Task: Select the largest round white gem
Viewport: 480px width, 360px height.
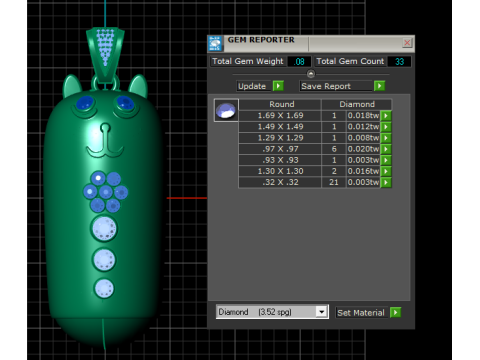Action: (x=104, y=229)
